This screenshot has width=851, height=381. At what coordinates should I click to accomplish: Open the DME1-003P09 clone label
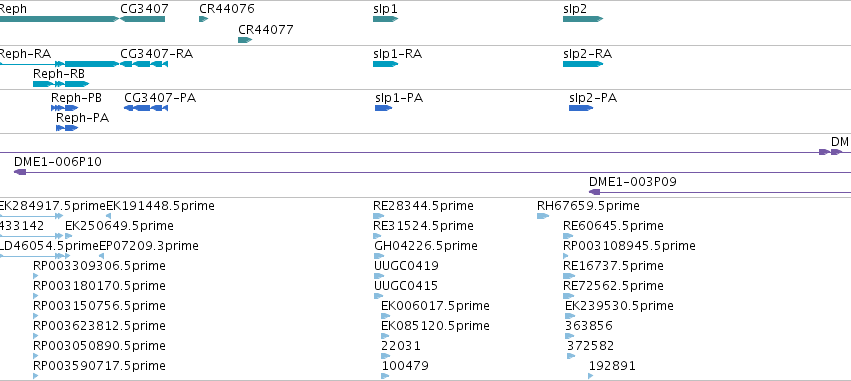click(x=633, y=182)
